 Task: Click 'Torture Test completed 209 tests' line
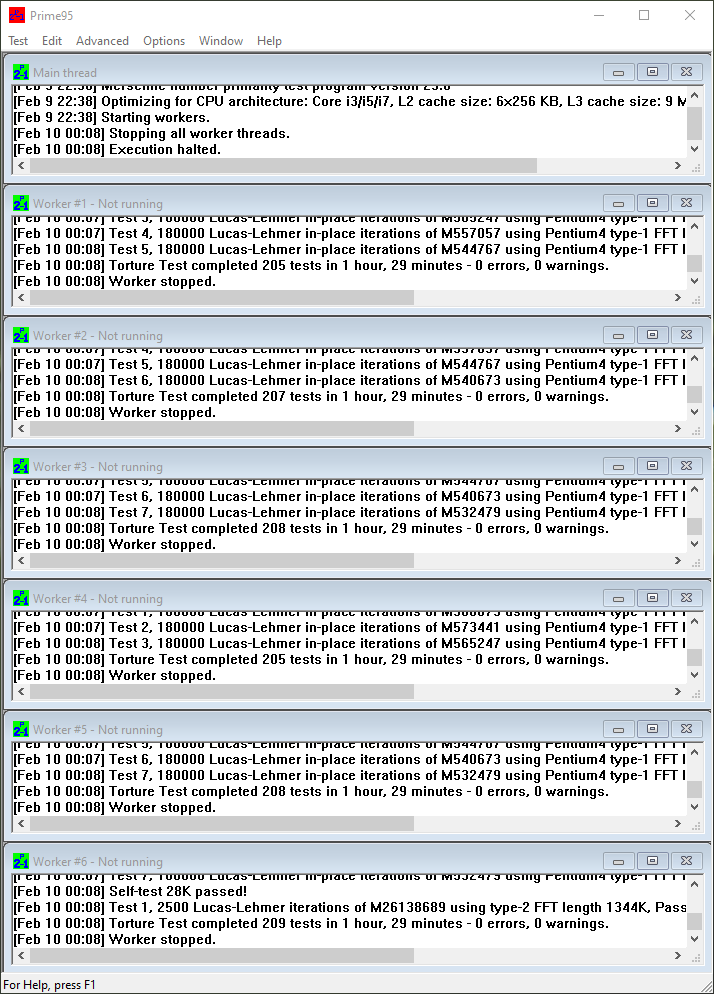coord(311,924)
